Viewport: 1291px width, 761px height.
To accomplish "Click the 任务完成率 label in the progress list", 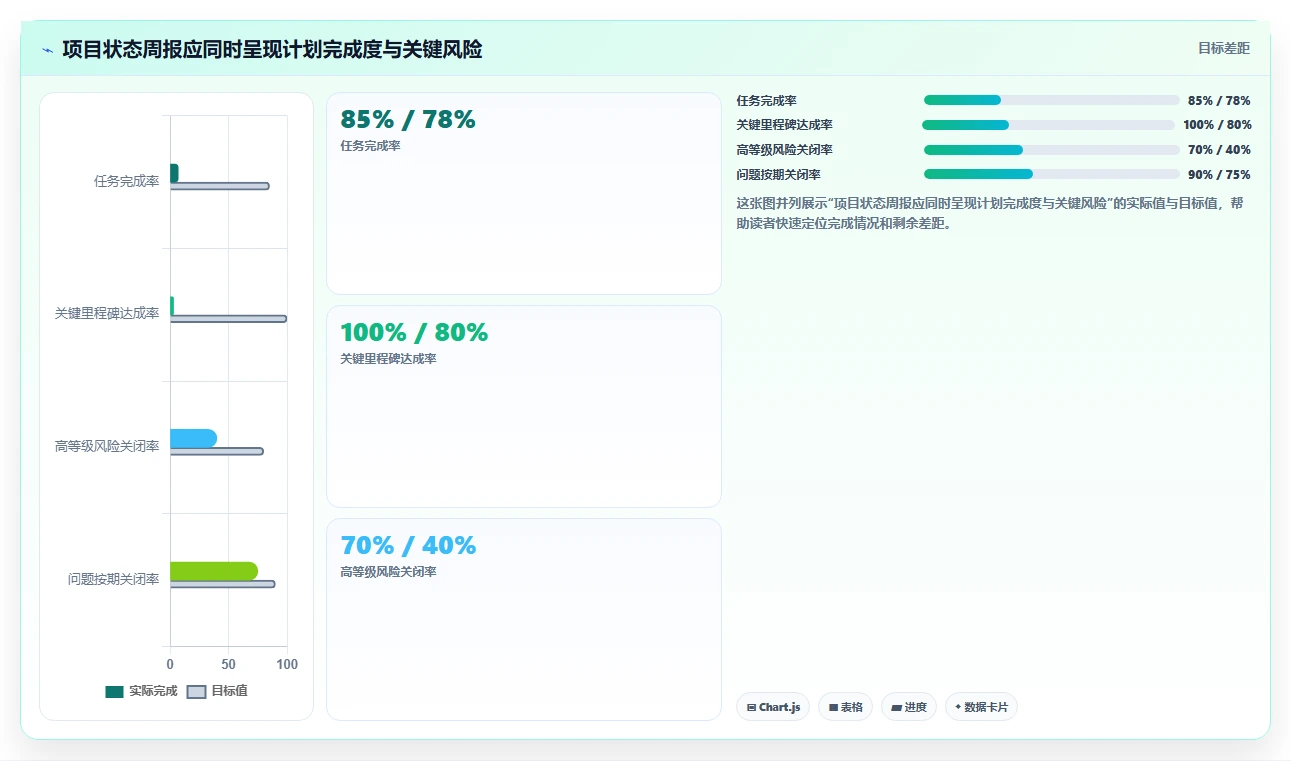I will coord(766,101).
